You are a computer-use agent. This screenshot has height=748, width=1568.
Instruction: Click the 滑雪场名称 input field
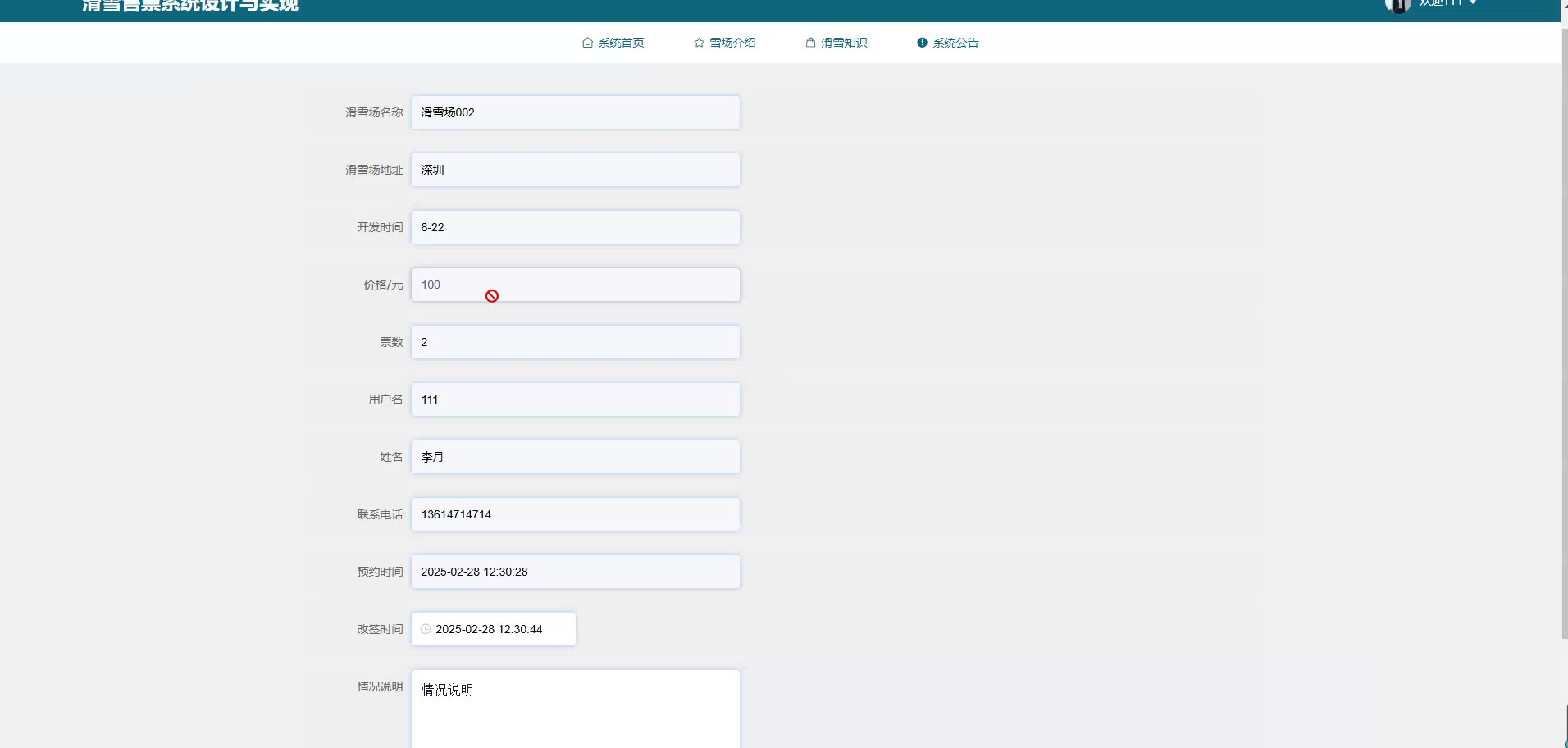pos(576,112)
